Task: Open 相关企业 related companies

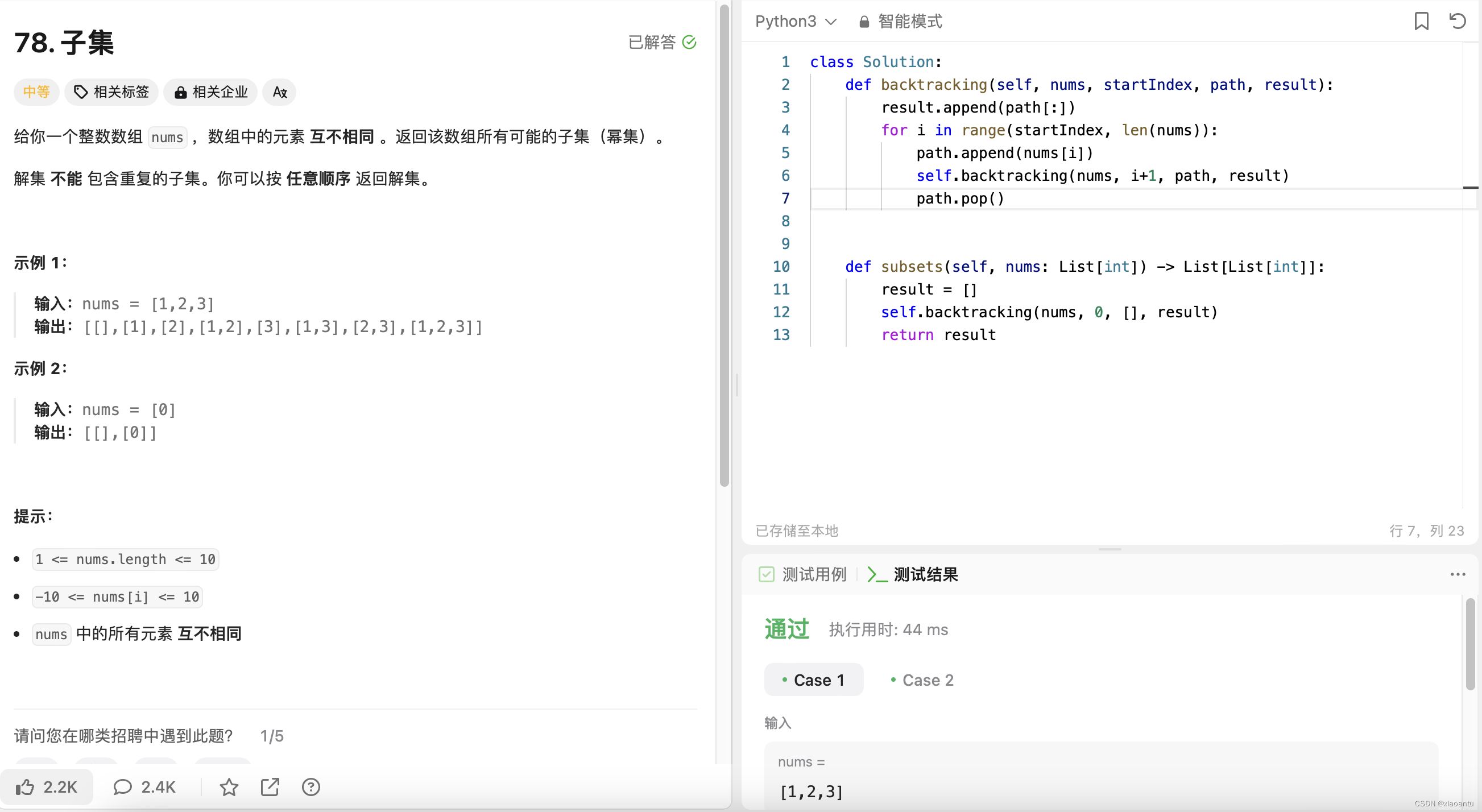Action: [x=210, y=92]
